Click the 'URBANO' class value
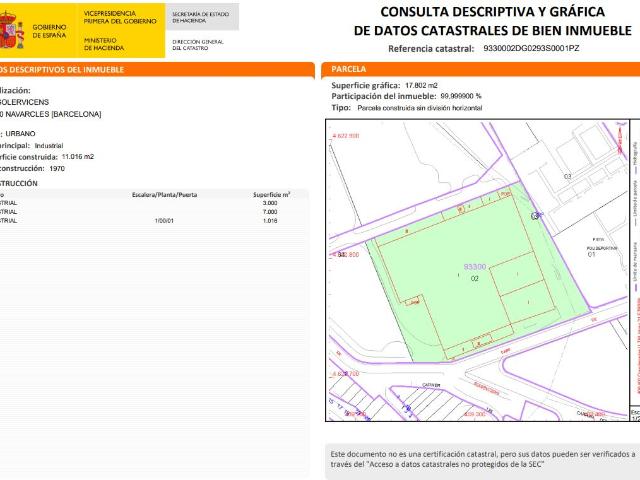 (20, 134)
